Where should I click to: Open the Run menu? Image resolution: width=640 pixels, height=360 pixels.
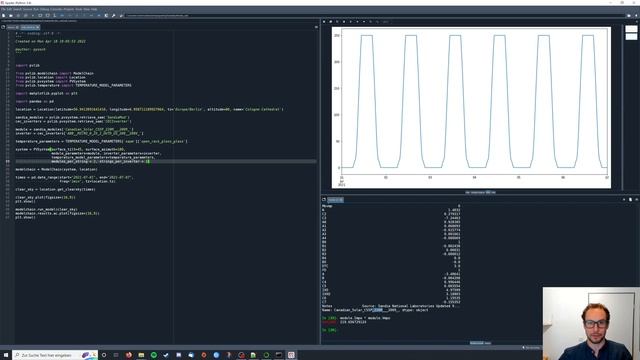(36, 9)
